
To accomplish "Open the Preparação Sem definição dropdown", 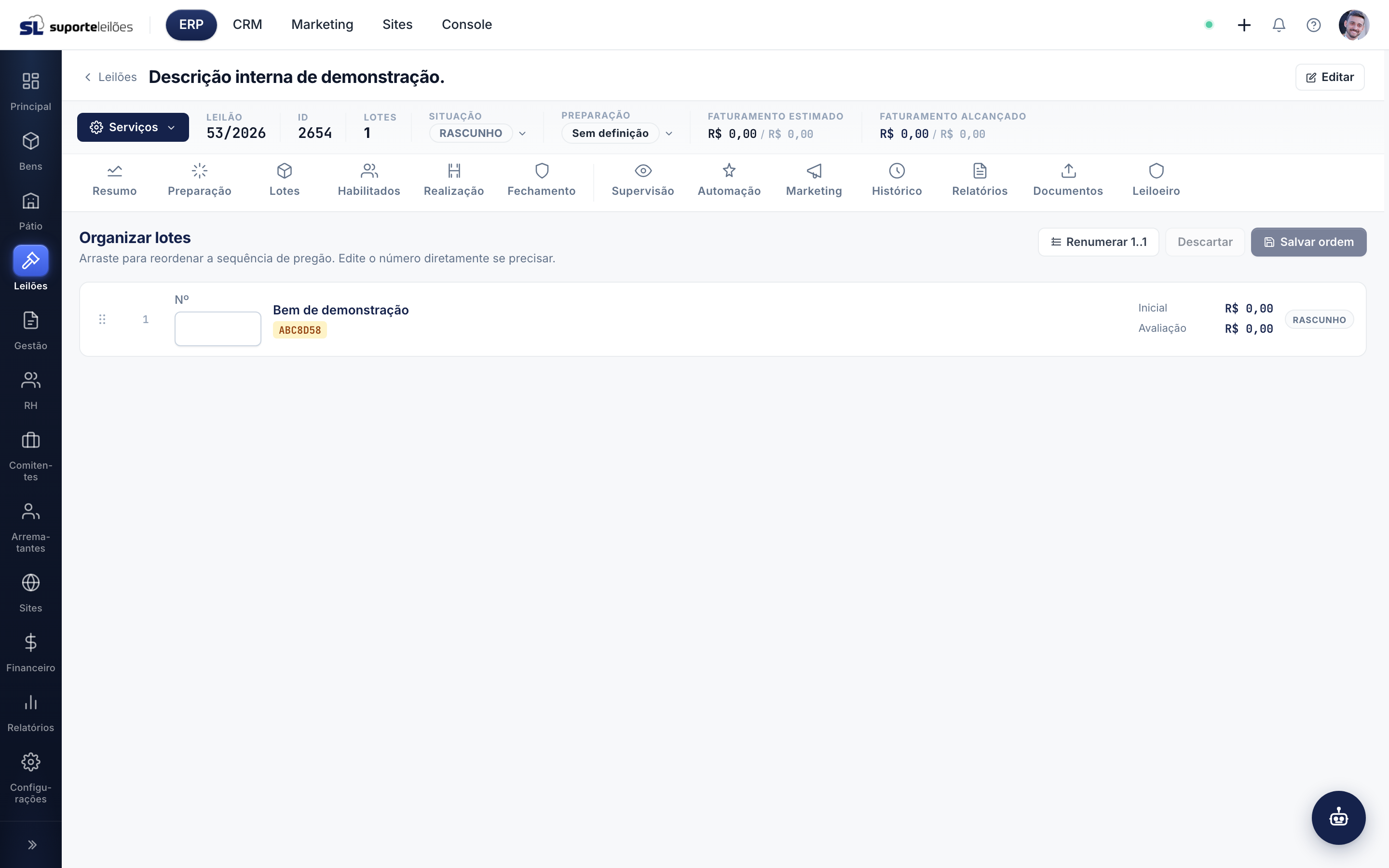I will [617, 133].
